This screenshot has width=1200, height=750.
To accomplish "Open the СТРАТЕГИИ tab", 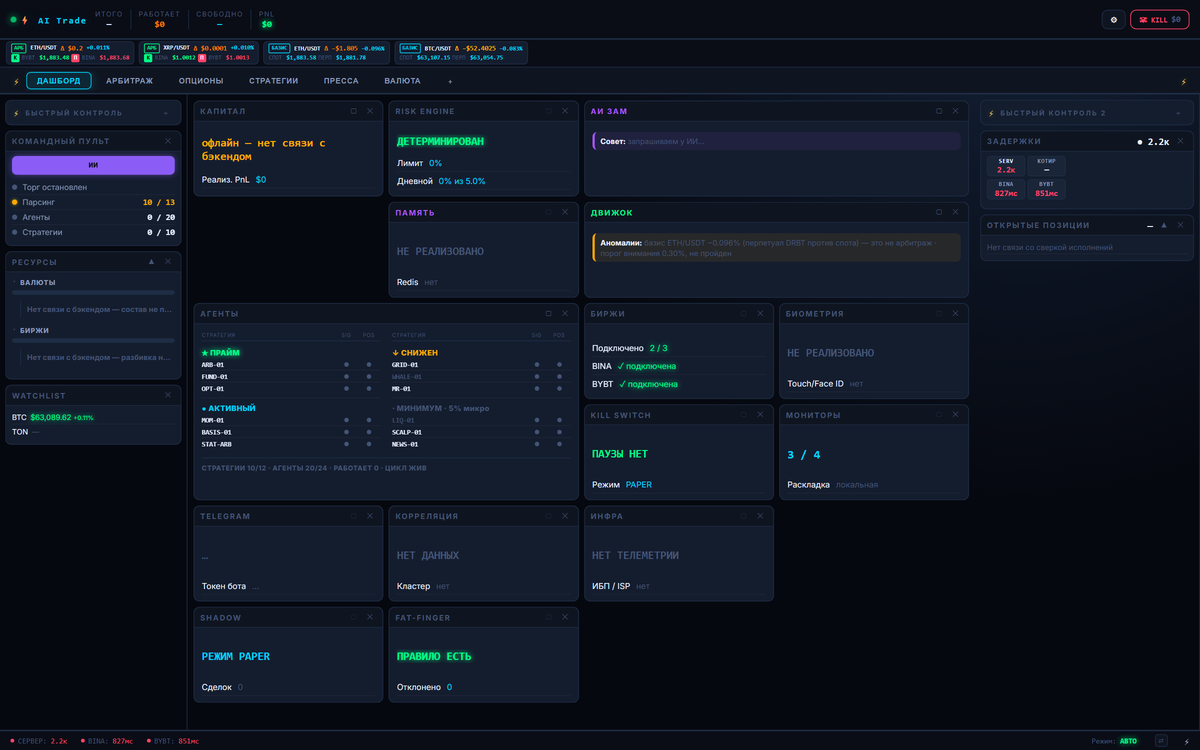I will click(x=274, y=81).
